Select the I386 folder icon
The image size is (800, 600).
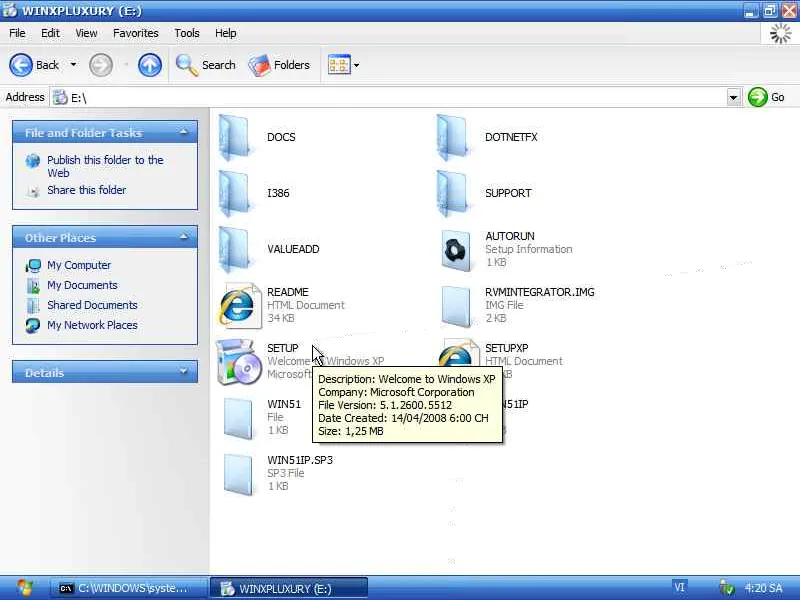(235, 193)
